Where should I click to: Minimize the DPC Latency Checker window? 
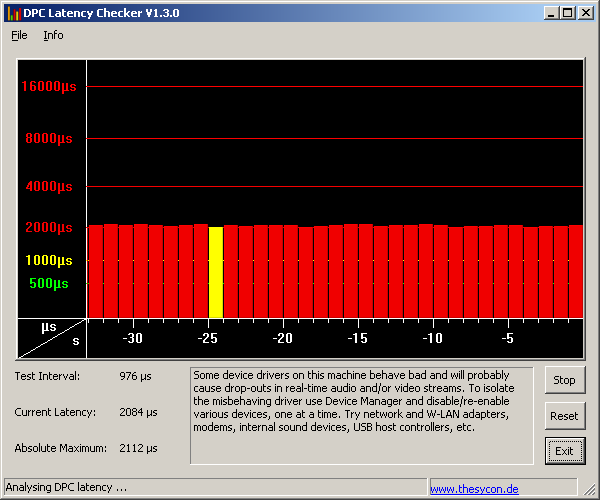[x=551, y=13]
